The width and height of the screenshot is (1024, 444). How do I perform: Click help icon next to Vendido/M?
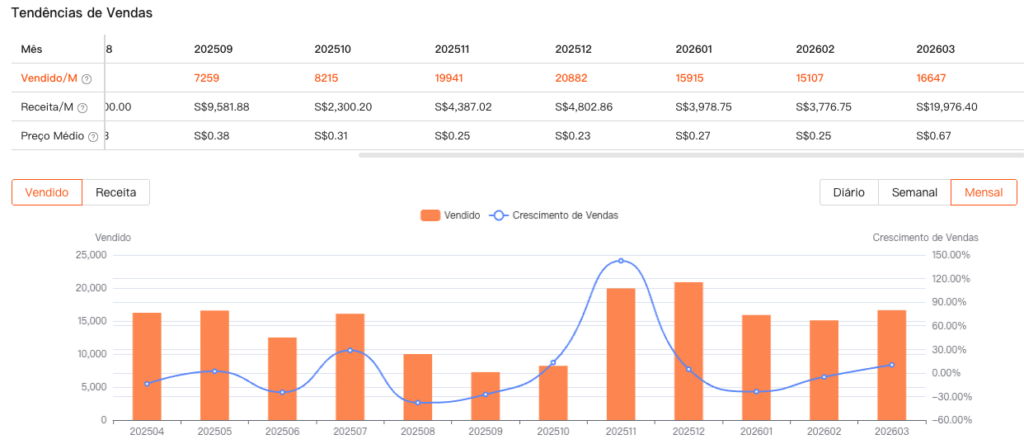(87, 79)
